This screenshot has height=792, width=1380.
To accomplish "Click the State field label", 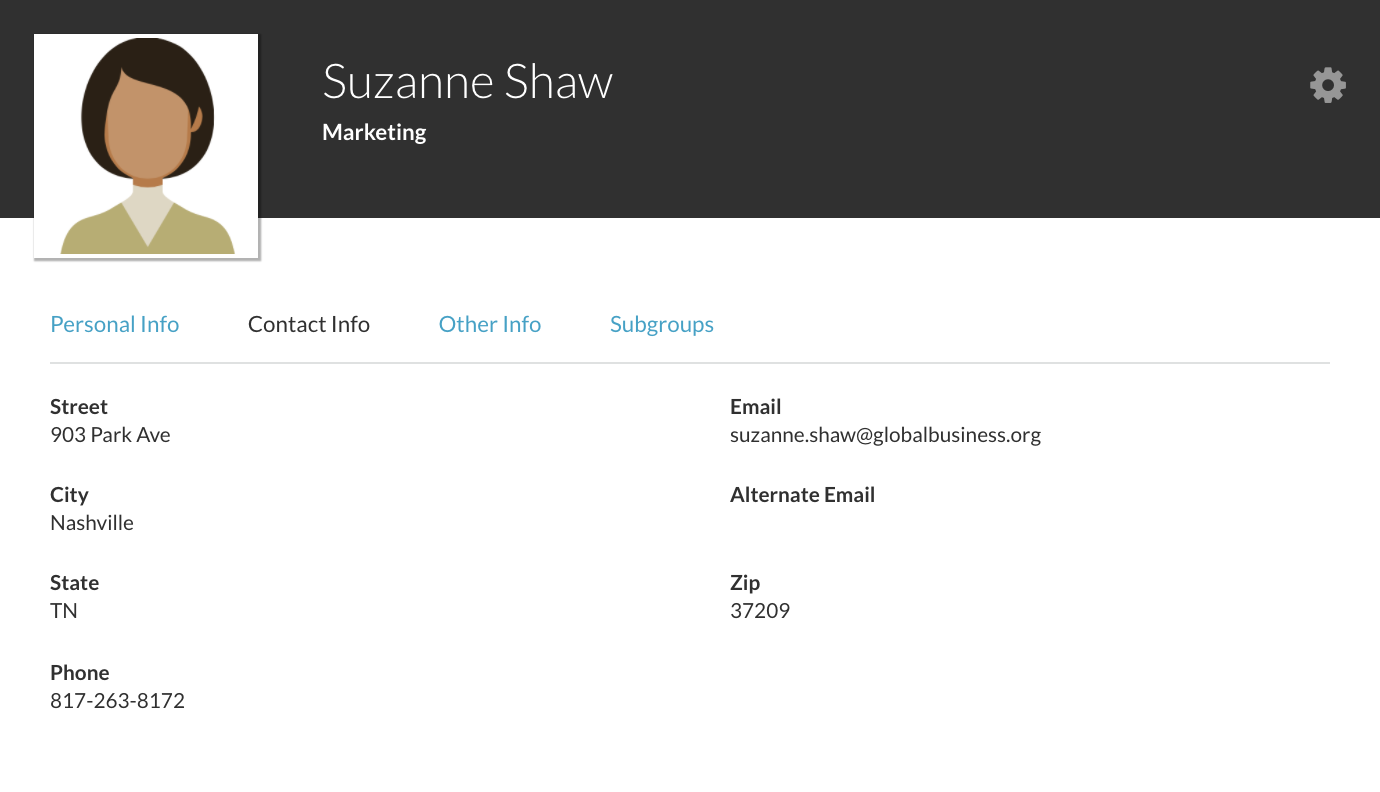I will [x=75, y=583].
